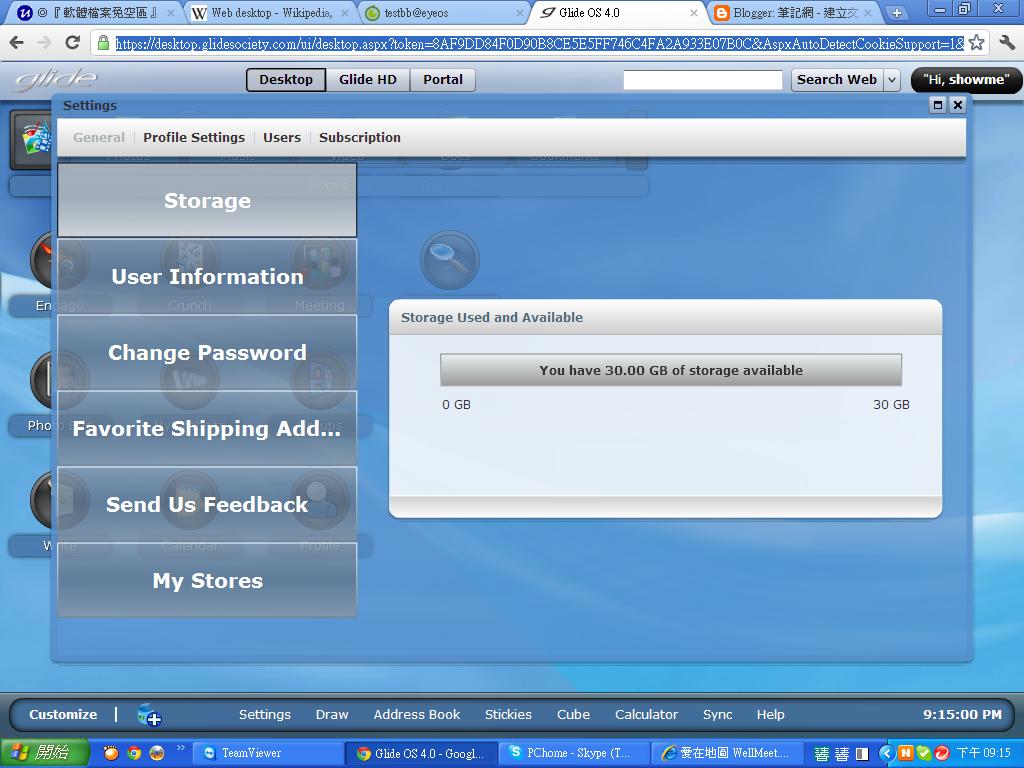Open the Change Password section
Viewport: 1024px width, 768px height.
(x=207, y=353)
